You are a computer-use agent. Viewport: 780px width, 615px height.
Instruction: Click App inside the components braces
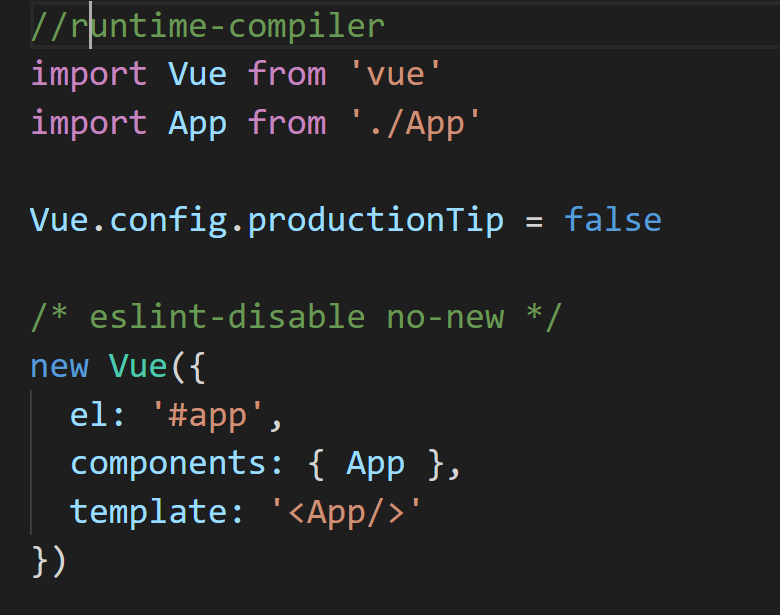[x=375, y=464]
